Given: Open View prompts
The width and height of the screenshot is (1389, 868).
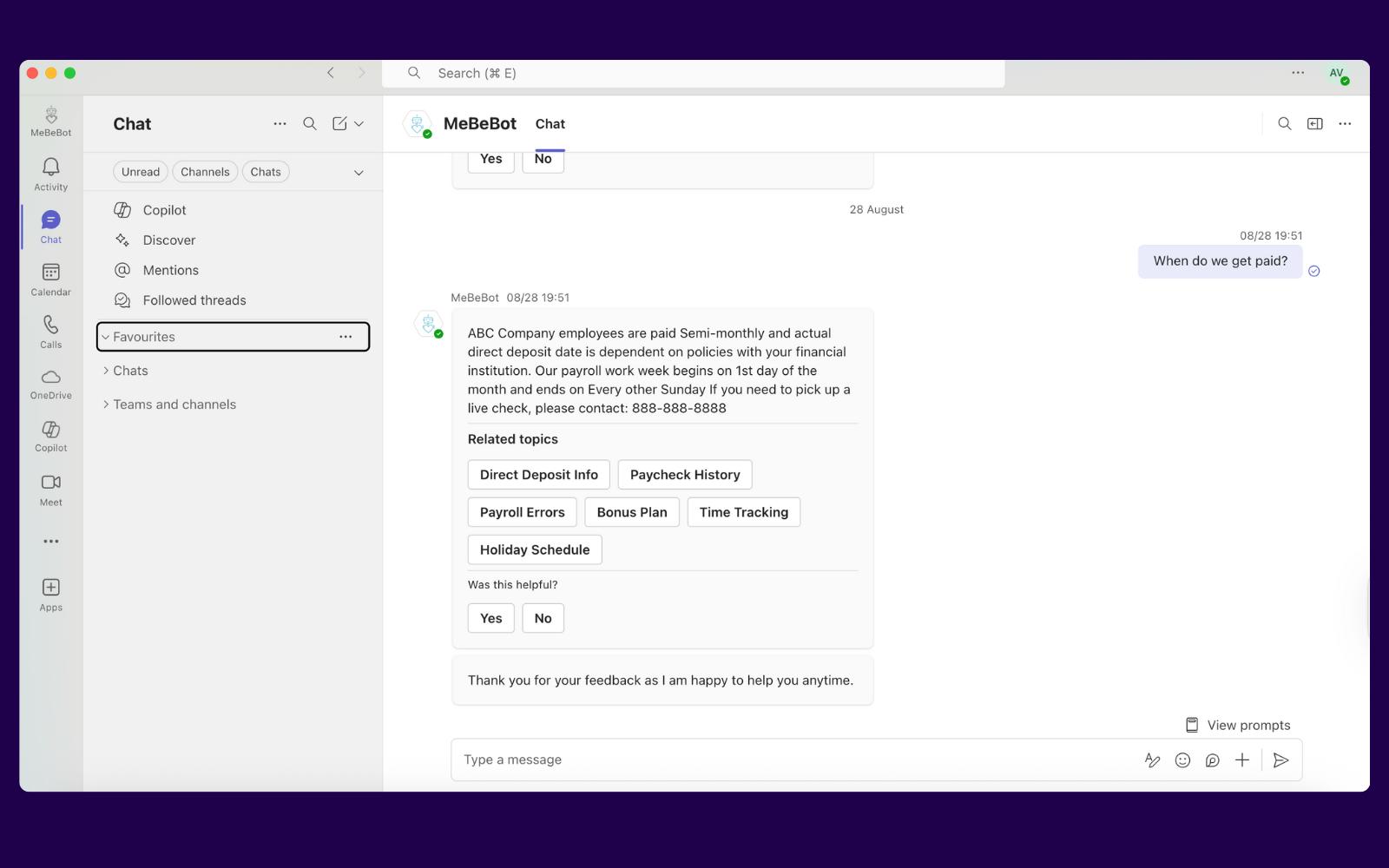Looking at the screenshot, I should coord(1239,726).
